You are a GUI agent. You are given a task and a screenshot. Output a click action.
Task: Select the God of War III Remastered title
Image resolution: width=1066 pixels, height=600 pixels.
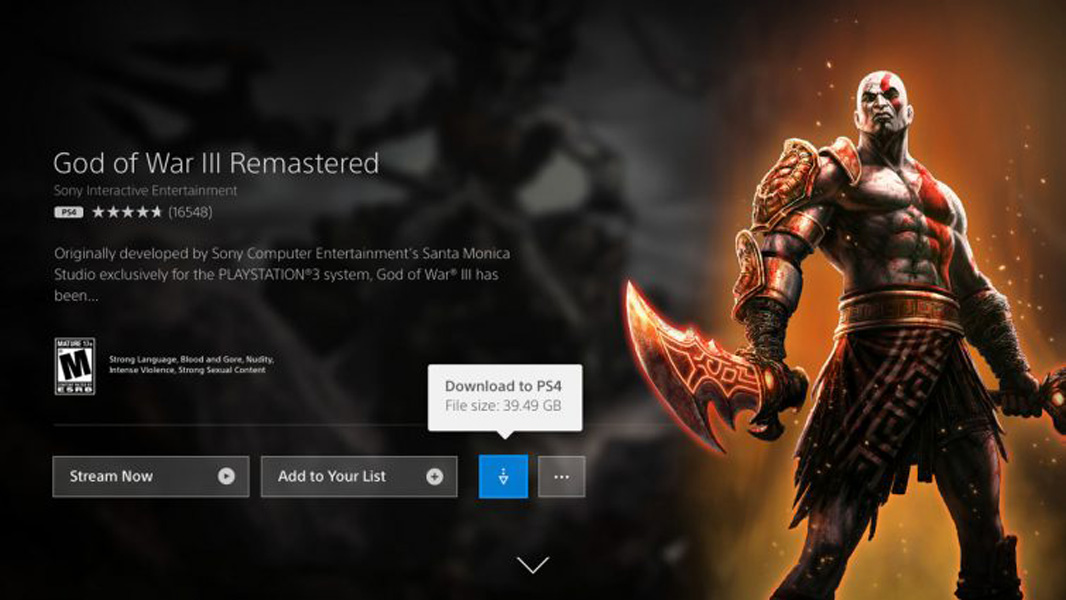coord(216,163)
